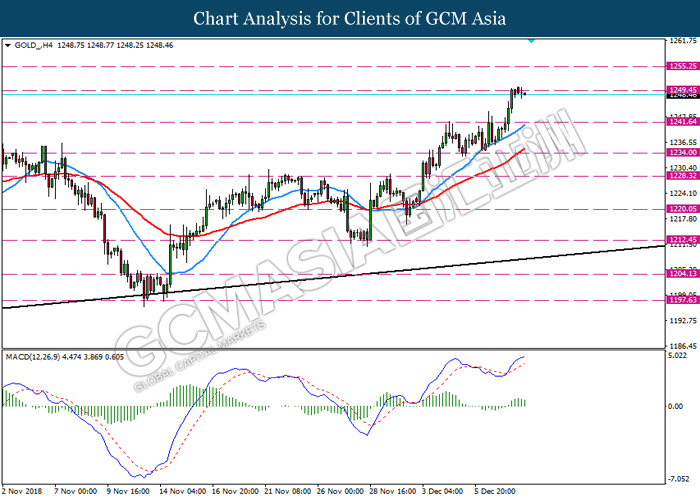Click the 21 Nov 08:00 time label
The width and height of the screenshot is (700, 500).
(x=288, y=491)
